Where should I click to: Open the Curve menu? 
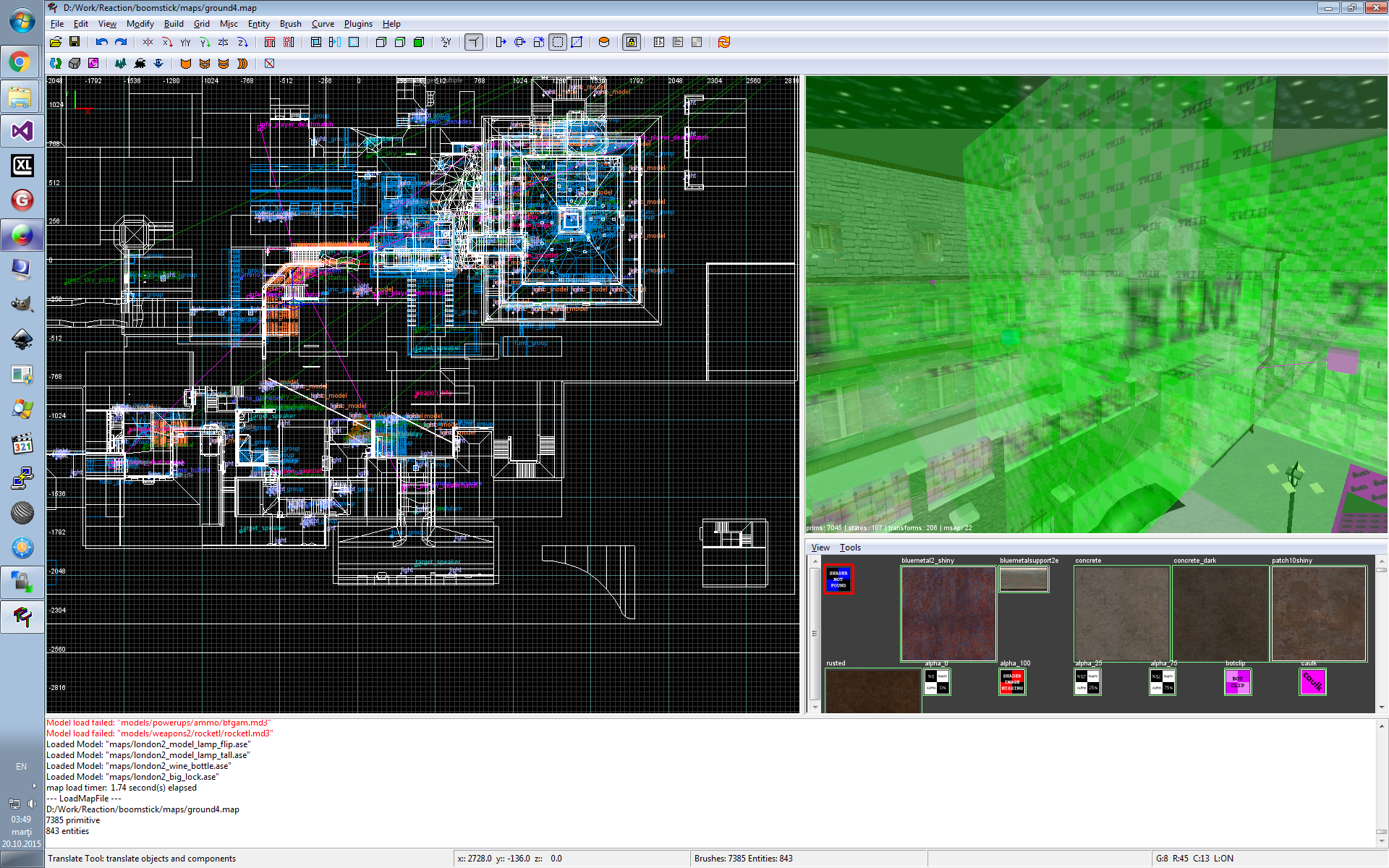(x=323, y=24)
